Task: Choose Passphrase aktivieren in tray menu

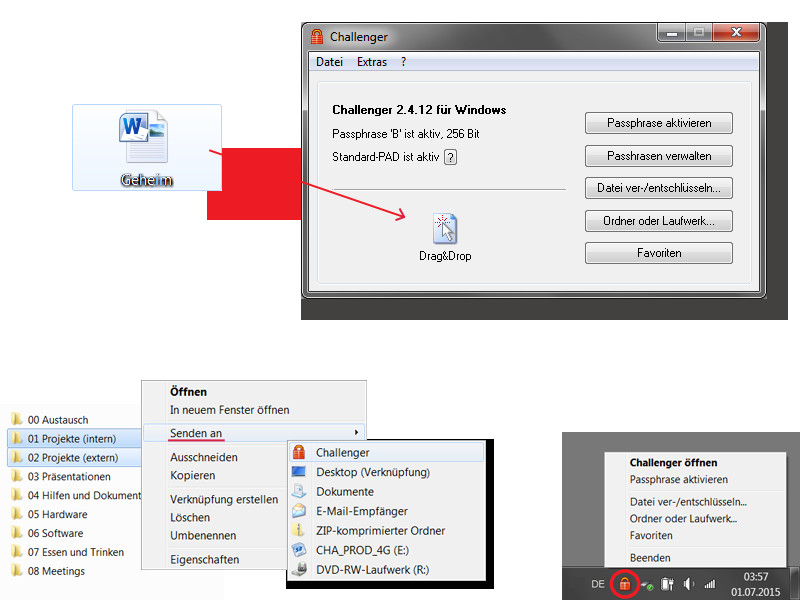Action: pos(679,480)
